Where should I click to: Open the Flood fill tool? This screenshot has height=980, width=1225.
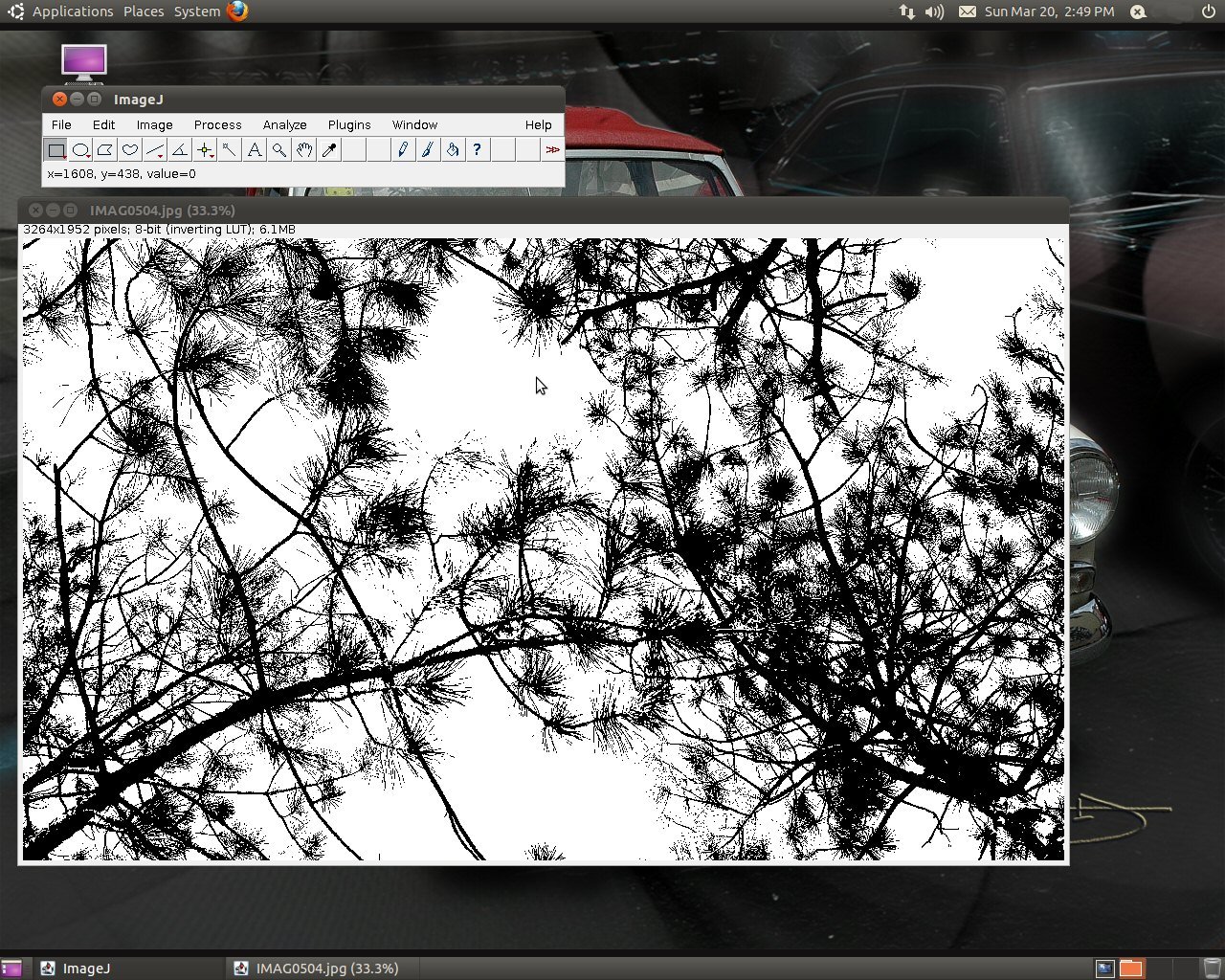click(452, 149)
